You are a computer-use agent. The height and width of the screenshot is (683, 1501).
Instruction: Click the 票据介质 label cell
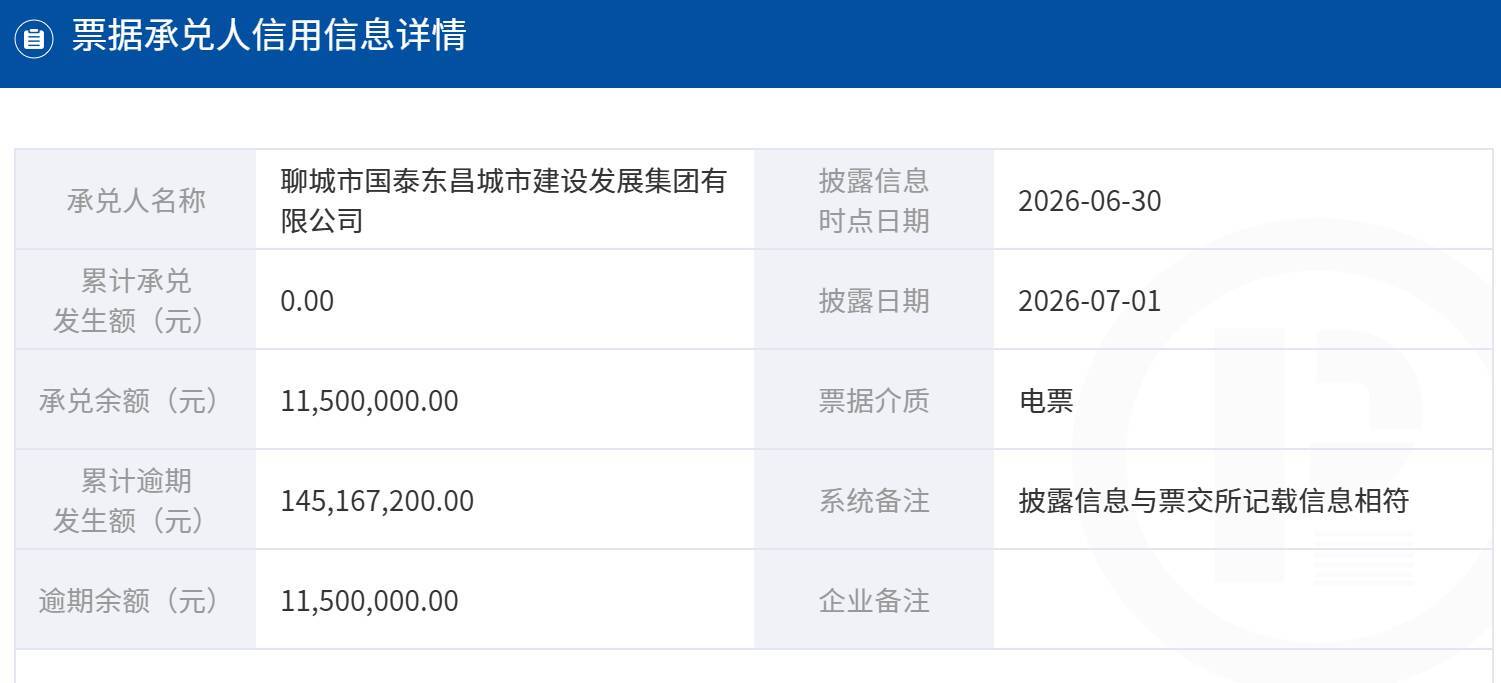874,400
